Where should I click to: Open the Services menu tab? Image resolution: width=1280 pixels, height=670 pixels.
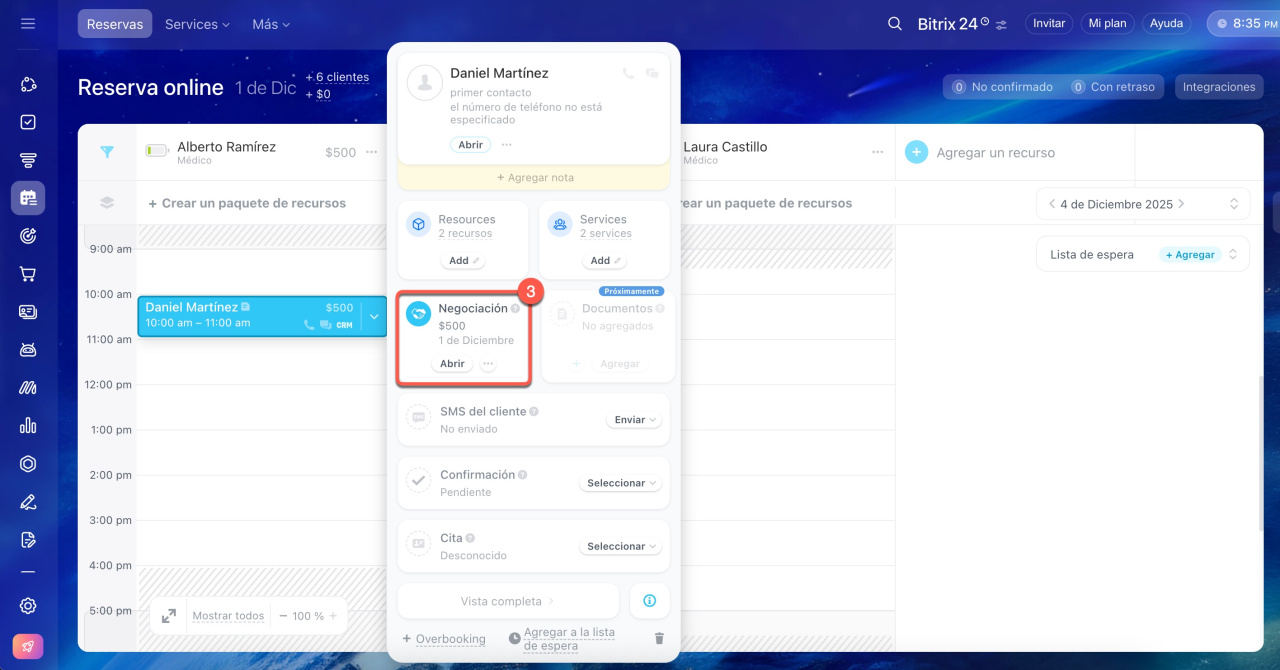[197, 24]
